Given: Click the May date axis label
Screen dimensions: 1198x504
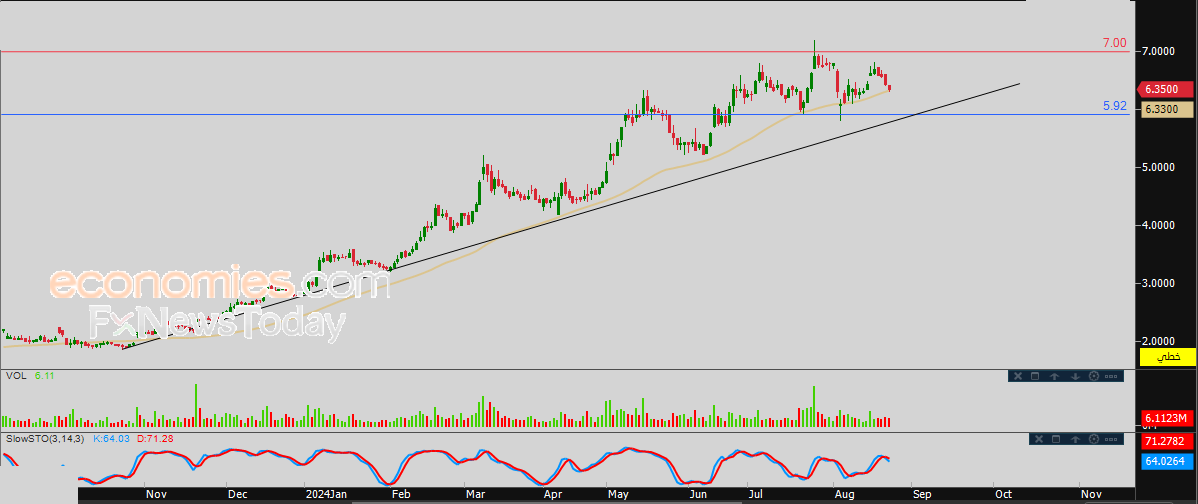Looking at the screenshot, I should tap(619, 495).
